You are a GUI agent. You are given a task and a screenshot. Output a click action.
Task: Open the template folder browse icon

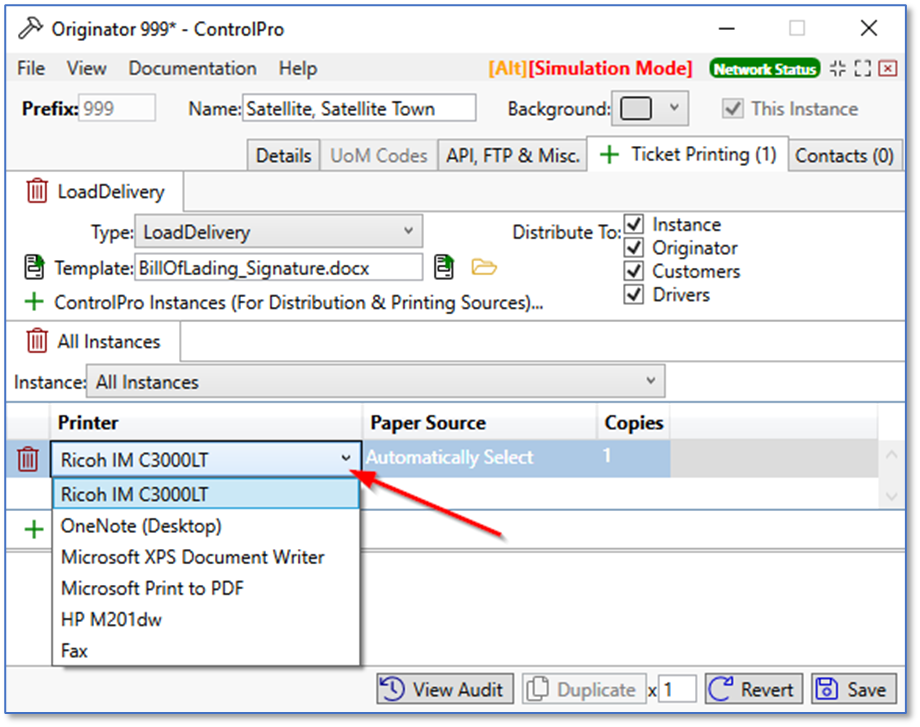click(x=484, y=267)
